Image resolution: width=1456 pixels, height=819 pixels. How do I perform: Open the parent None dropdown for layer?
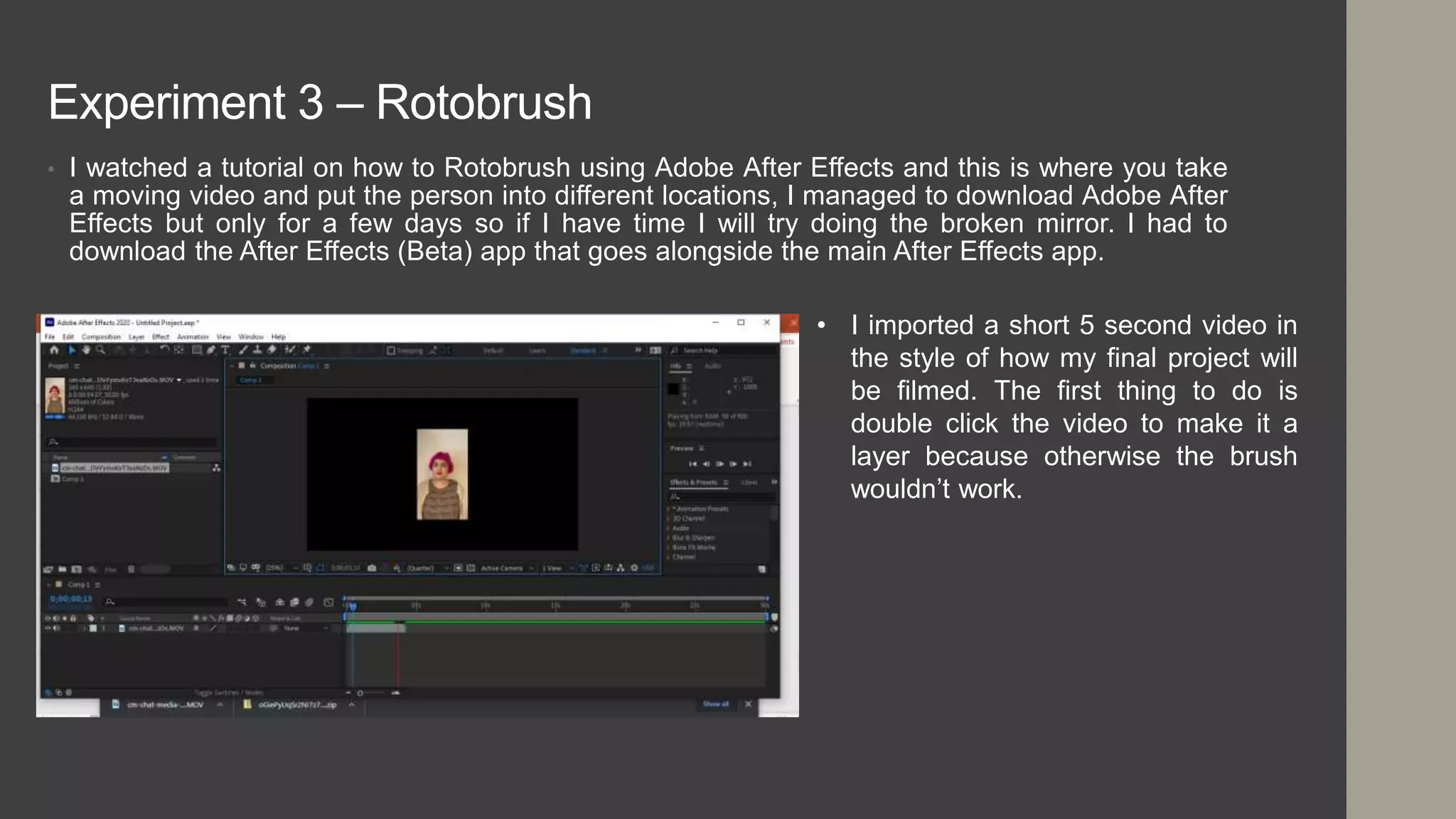click(305, 628)
